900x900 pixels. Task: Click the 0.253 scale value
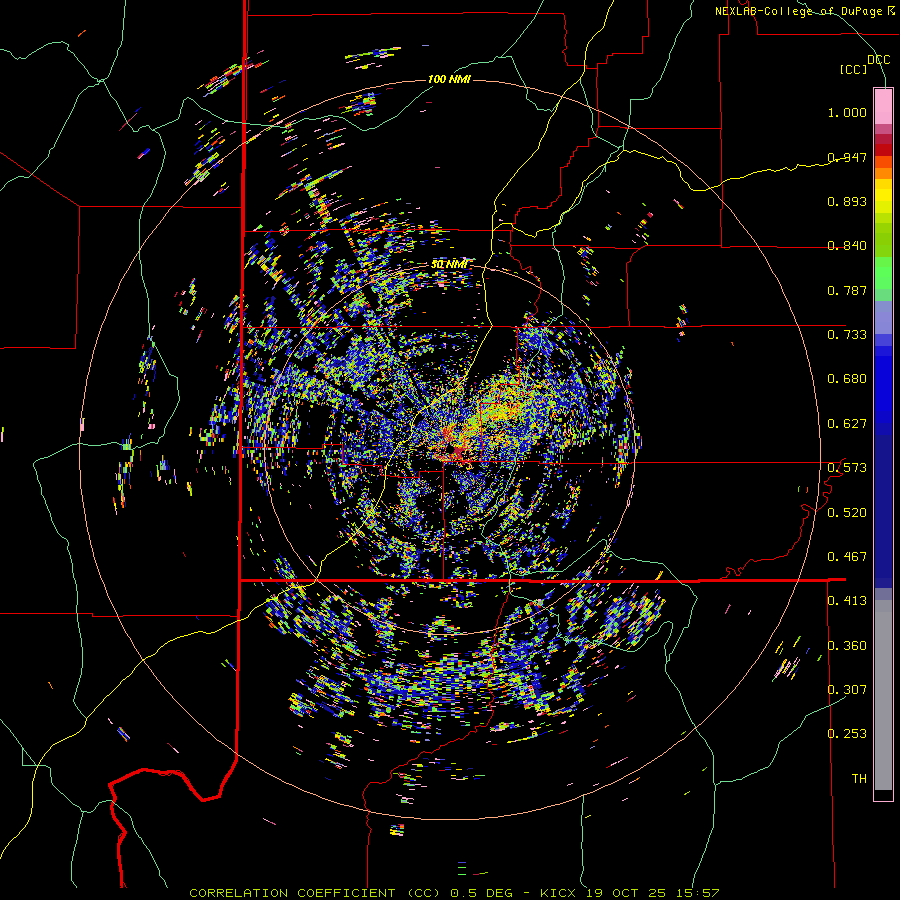tap(847, 734)
